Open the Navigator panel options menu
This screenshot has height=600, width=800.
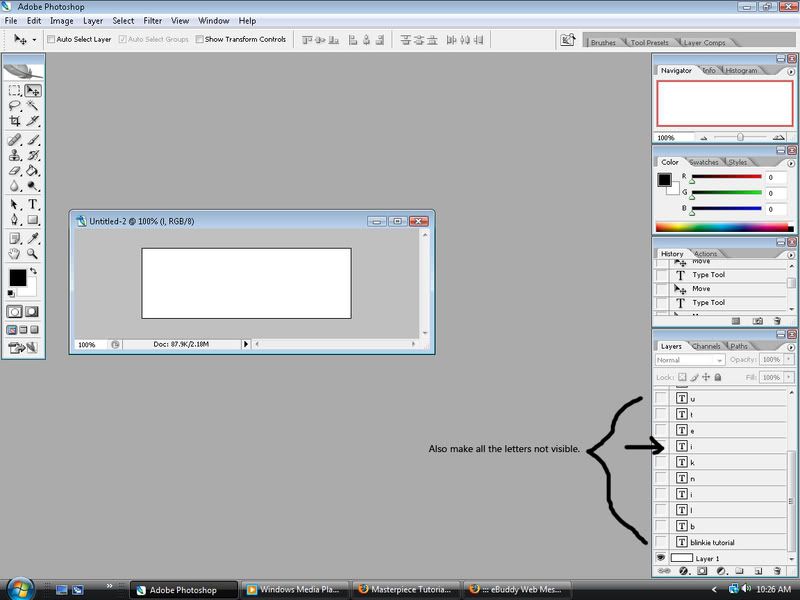(791, 72)
